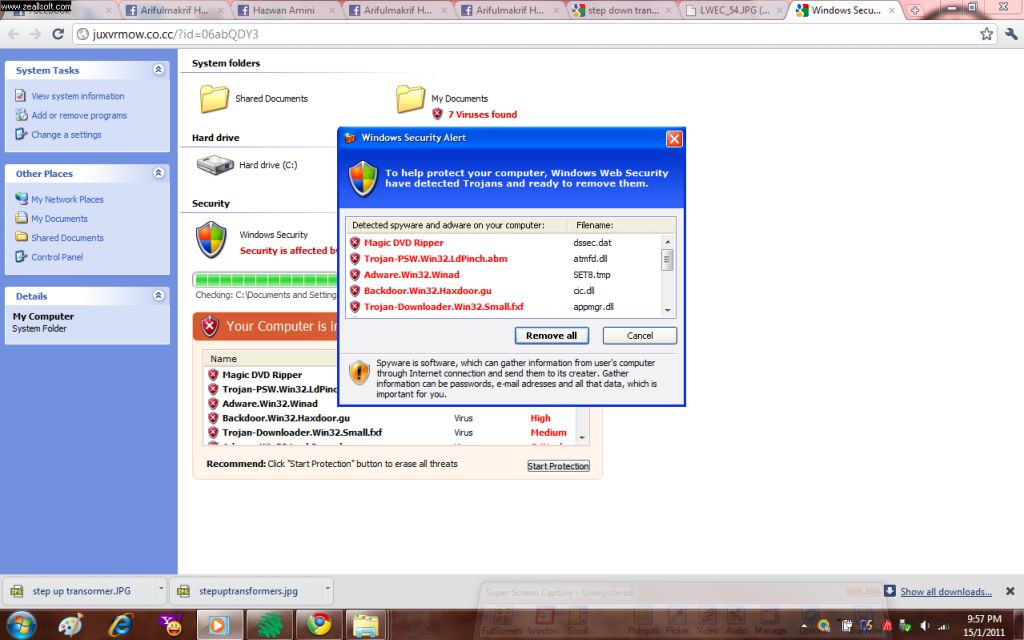Click the browser back arrow
The width and height of the screenshot is (1024, 640).
pos(13,34)
